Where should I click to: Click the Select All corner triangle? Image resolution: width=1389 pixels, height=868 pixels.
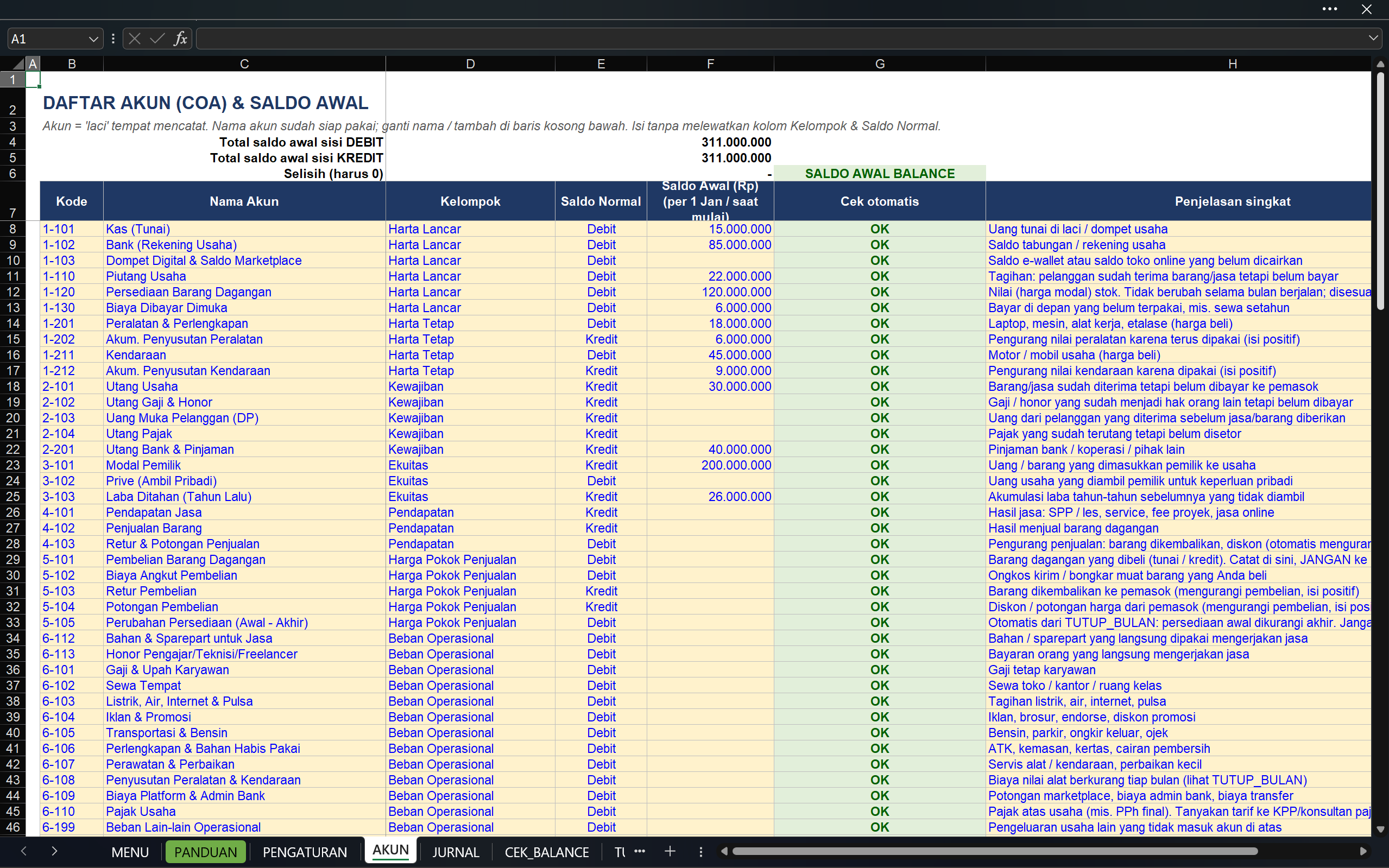point(18,64)
